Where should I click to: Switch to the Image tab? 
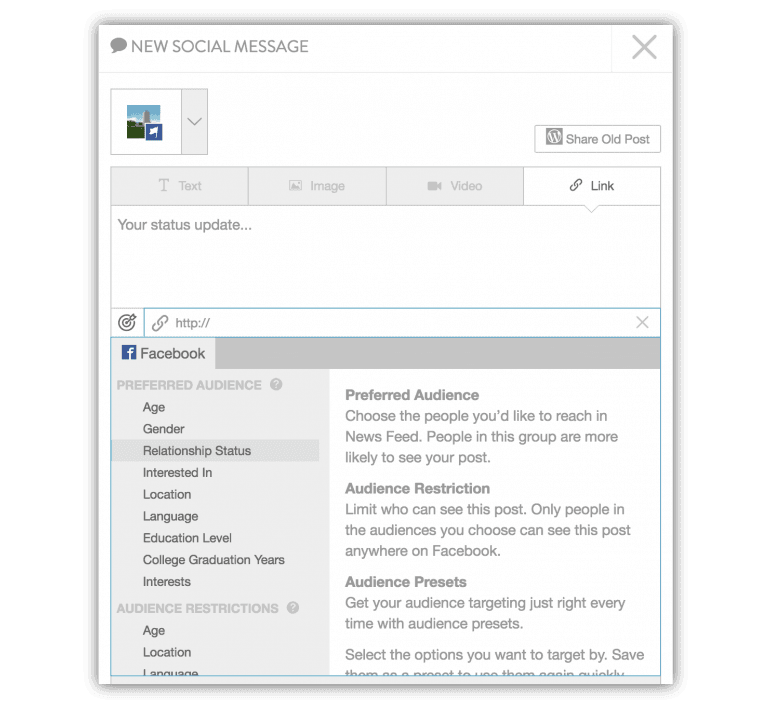(317, 186)
